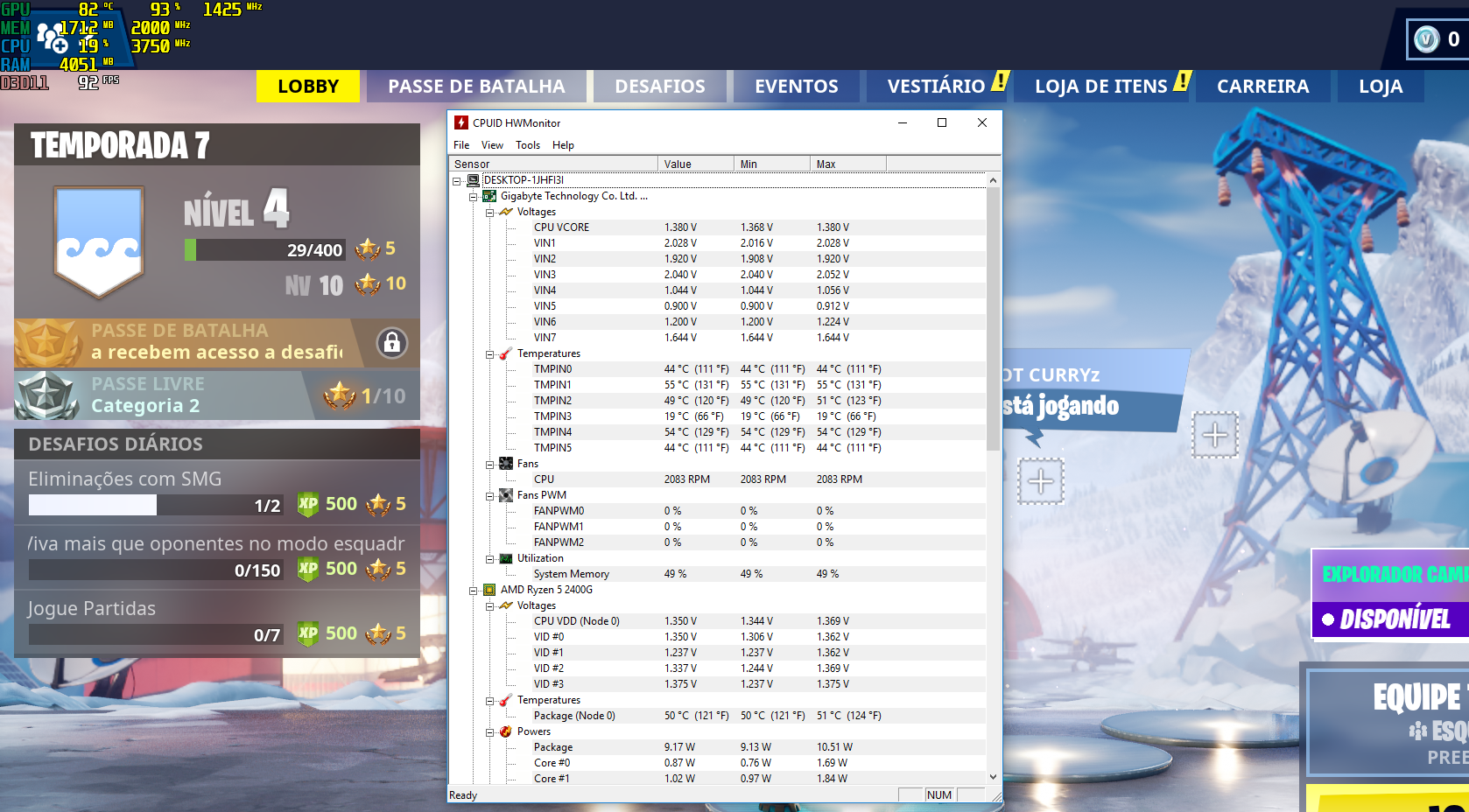Click the motherboard icon beside Gigabyte Technology

(489, 196)
